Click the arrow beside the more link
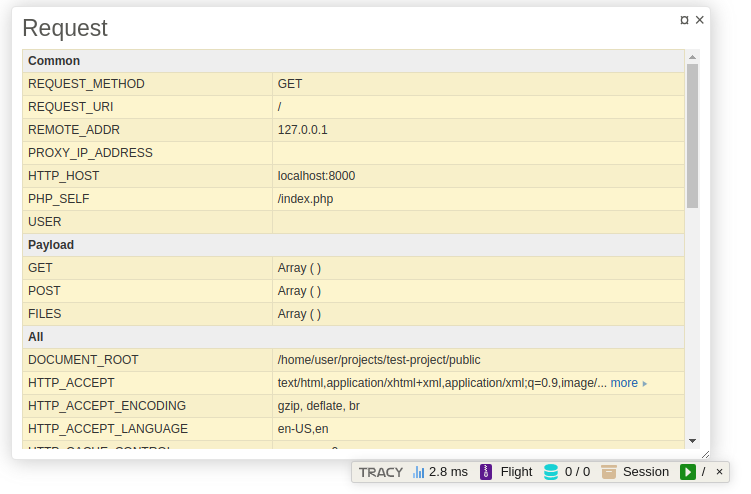Screen dimensions: 751x494 click(645, 383)
